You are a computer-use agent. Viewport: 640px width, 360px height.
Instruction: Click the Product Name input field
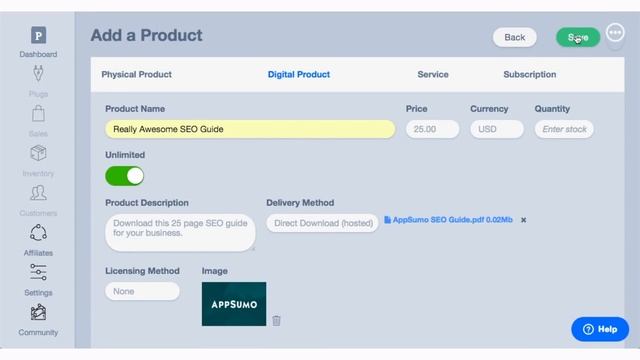point(250,129)
